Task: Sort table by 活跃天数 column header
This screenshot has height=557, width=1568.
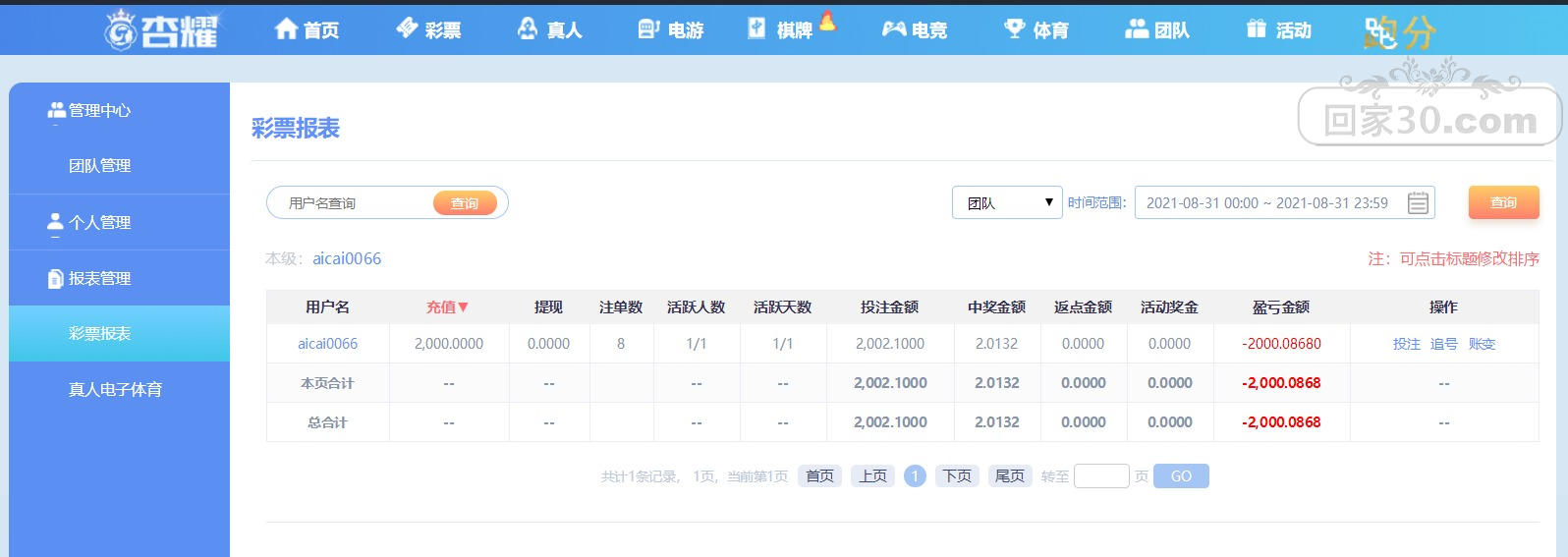Action: click(x=782, y=307)
